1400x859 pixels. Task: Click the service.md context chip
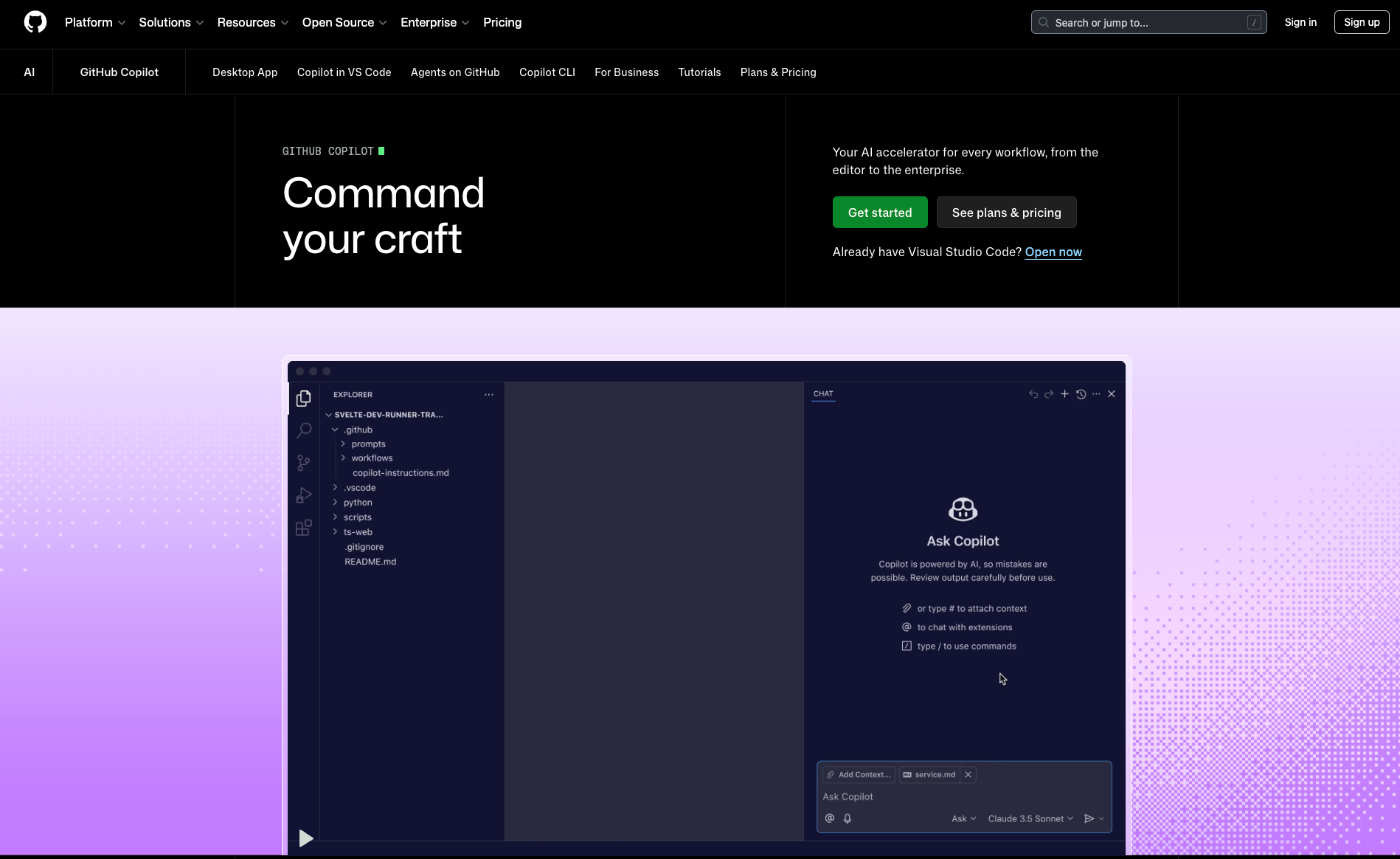[929, 775]
